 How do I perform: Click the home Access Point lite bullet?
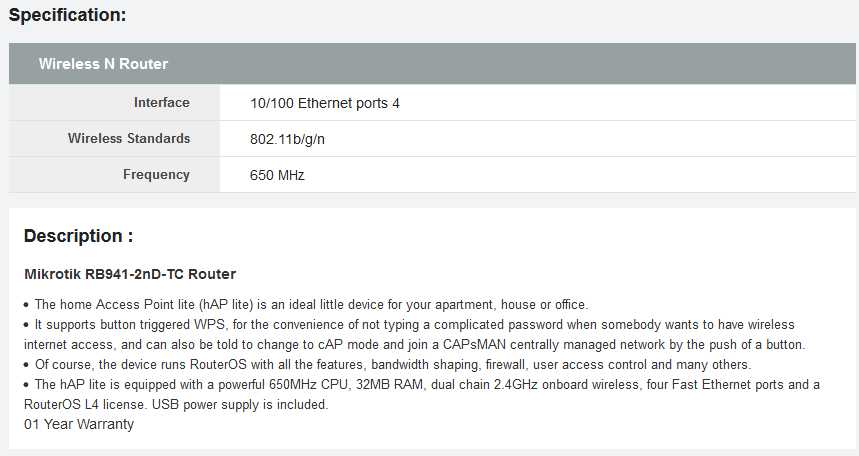click(310, 304)
